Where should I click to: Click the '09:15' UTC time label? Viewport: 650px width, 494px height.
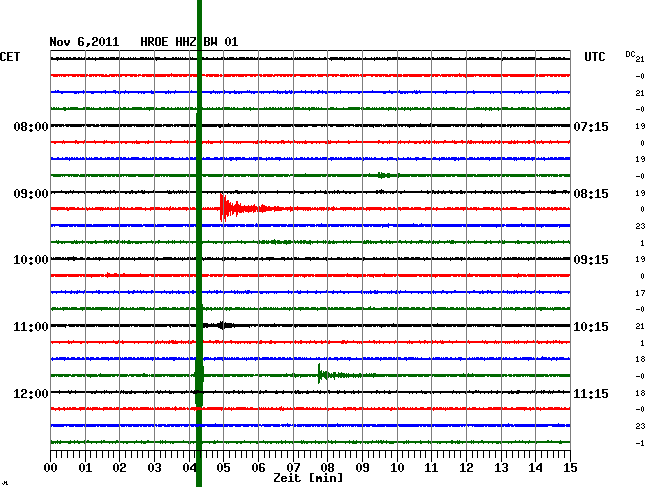pyautogui.click(x=591, y=260)
